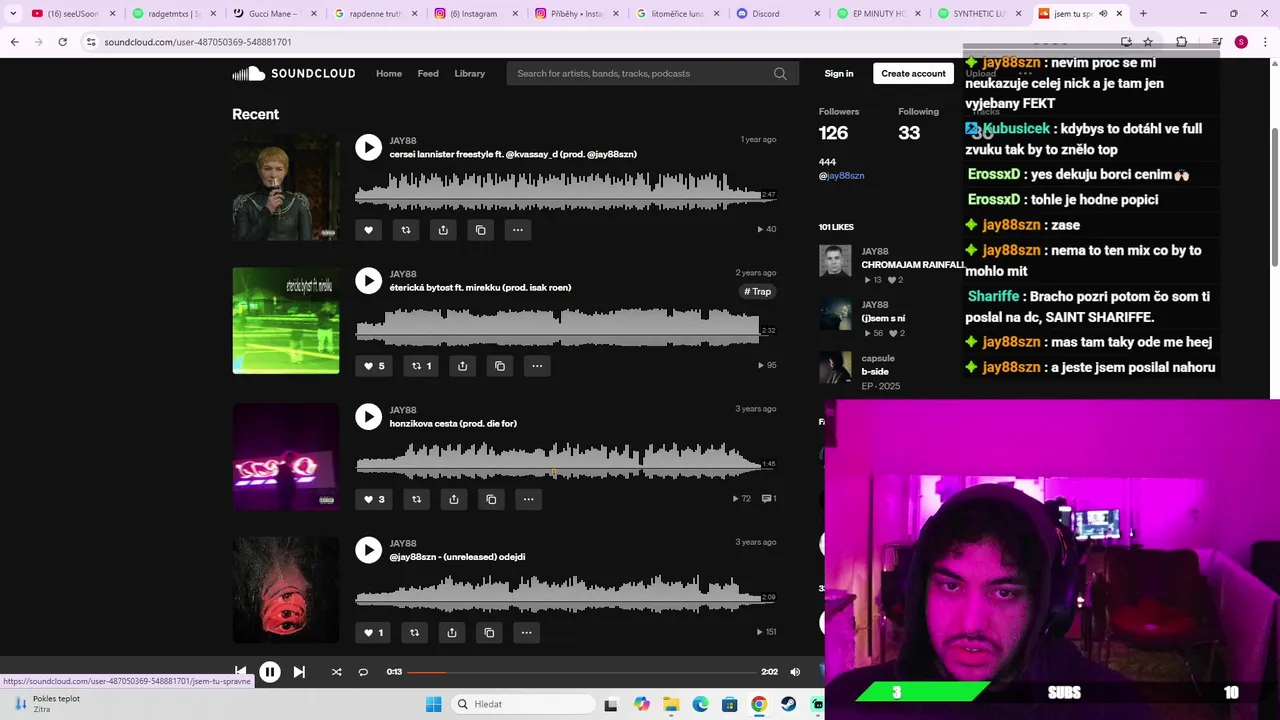Image resolution: width=1280 pixels, height=720 pixels.
Task: Share the honzikova cesta track
Action: 454,499
